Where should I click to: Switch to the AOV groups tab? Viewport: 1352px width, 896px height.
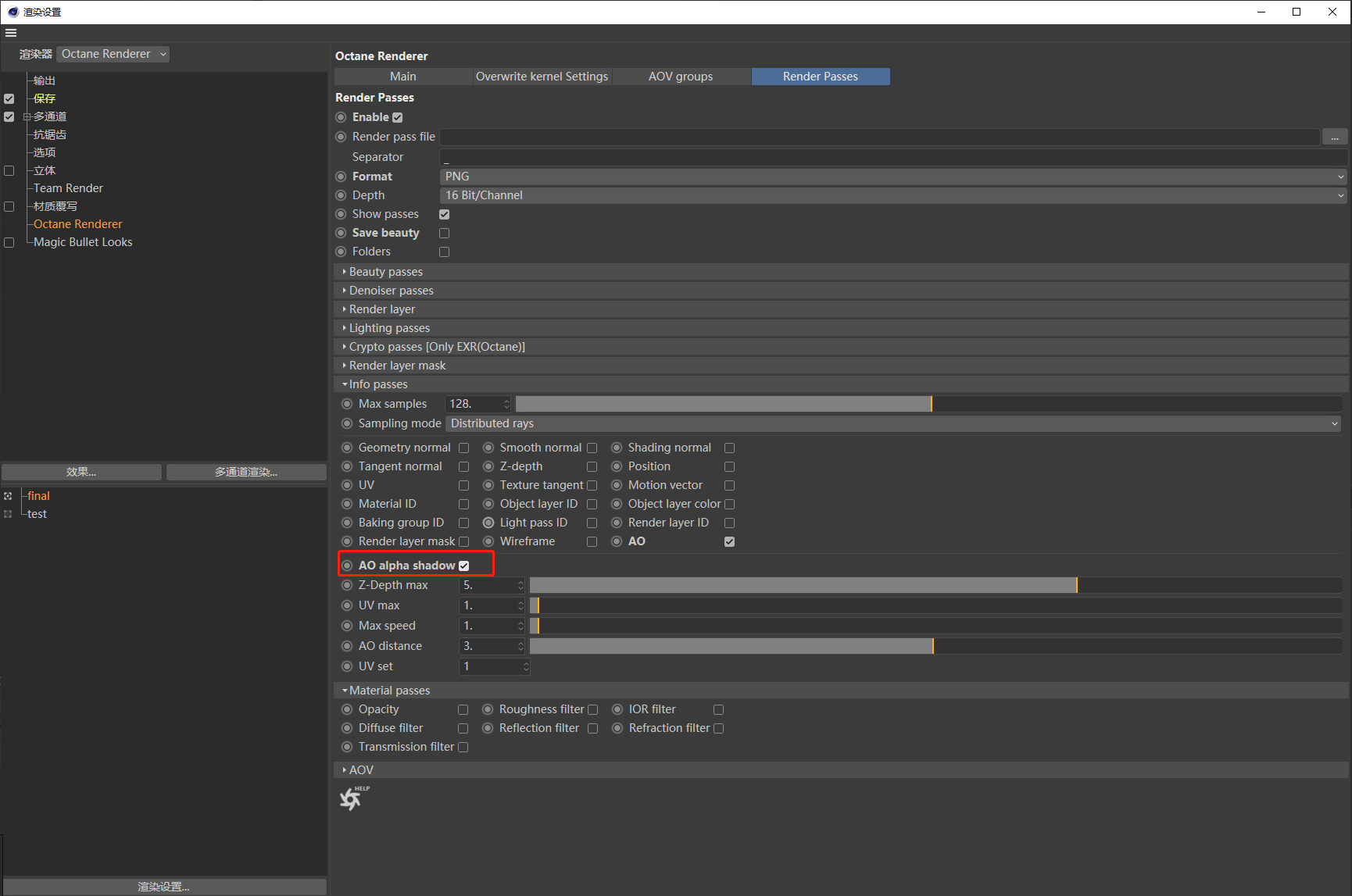pyautogui.click(x=681, y=77)
